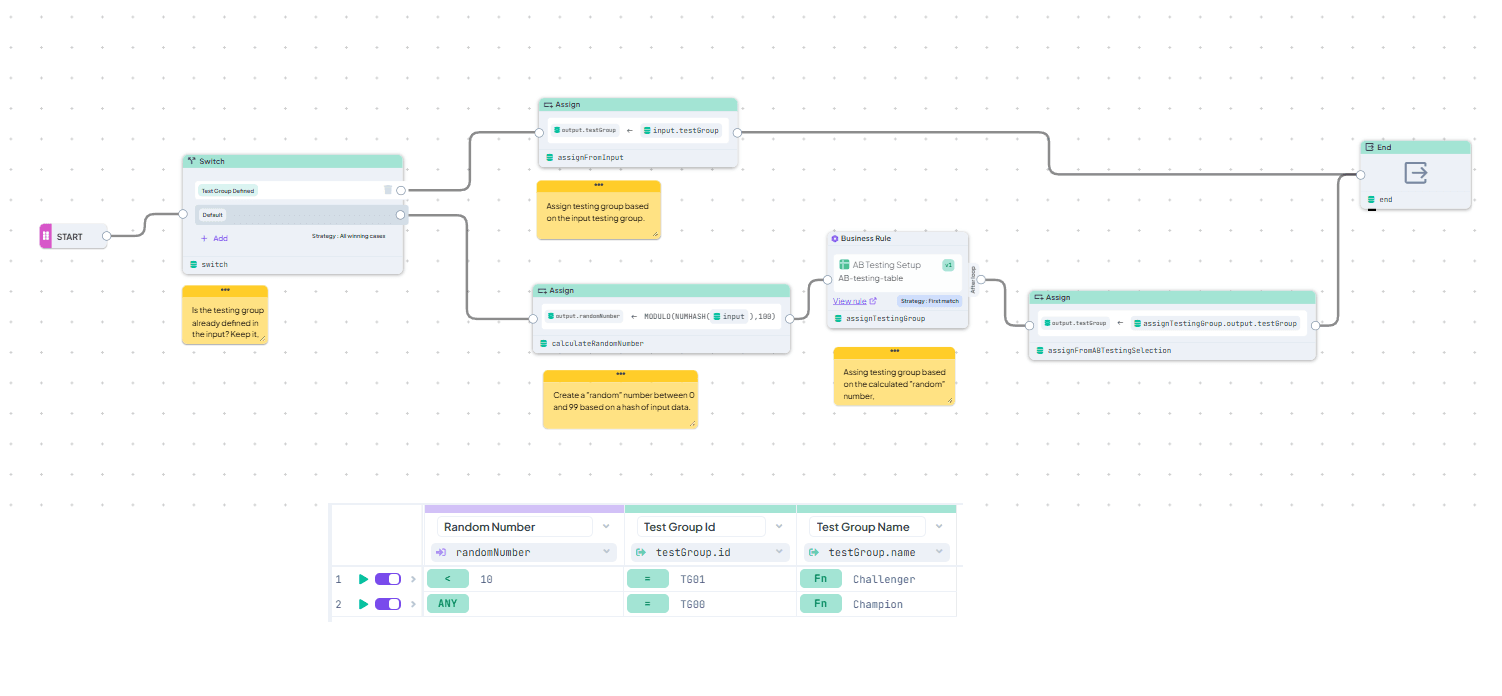Click the Test Group Id name field

point(700,527)
